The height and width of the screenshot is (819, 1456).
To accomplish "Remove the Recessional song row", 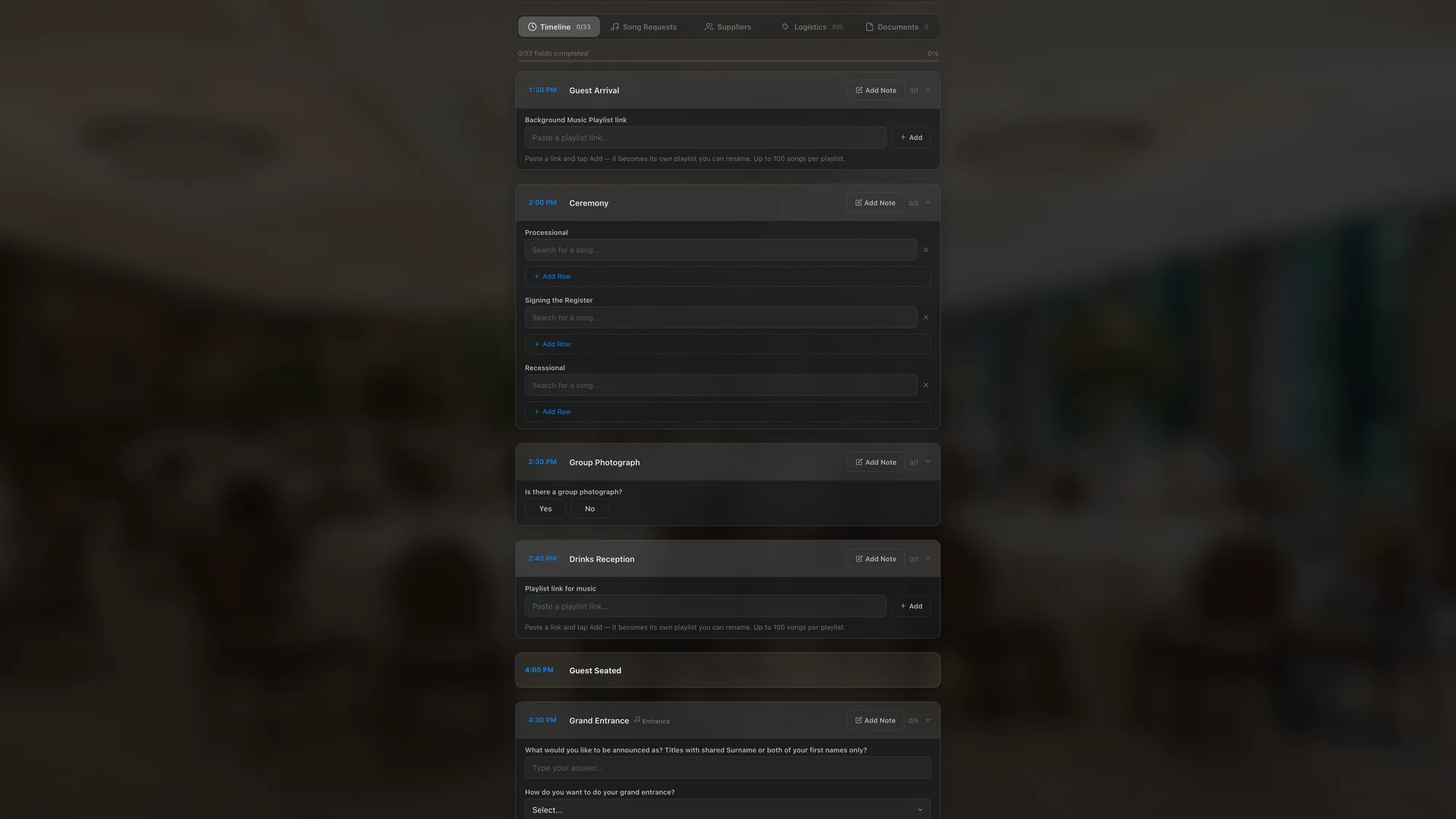I will [925, 385].
